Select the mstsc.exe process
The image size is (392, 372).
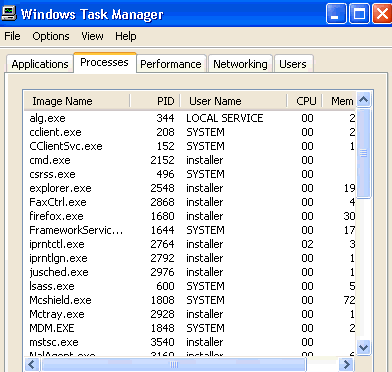coord(190,342)
